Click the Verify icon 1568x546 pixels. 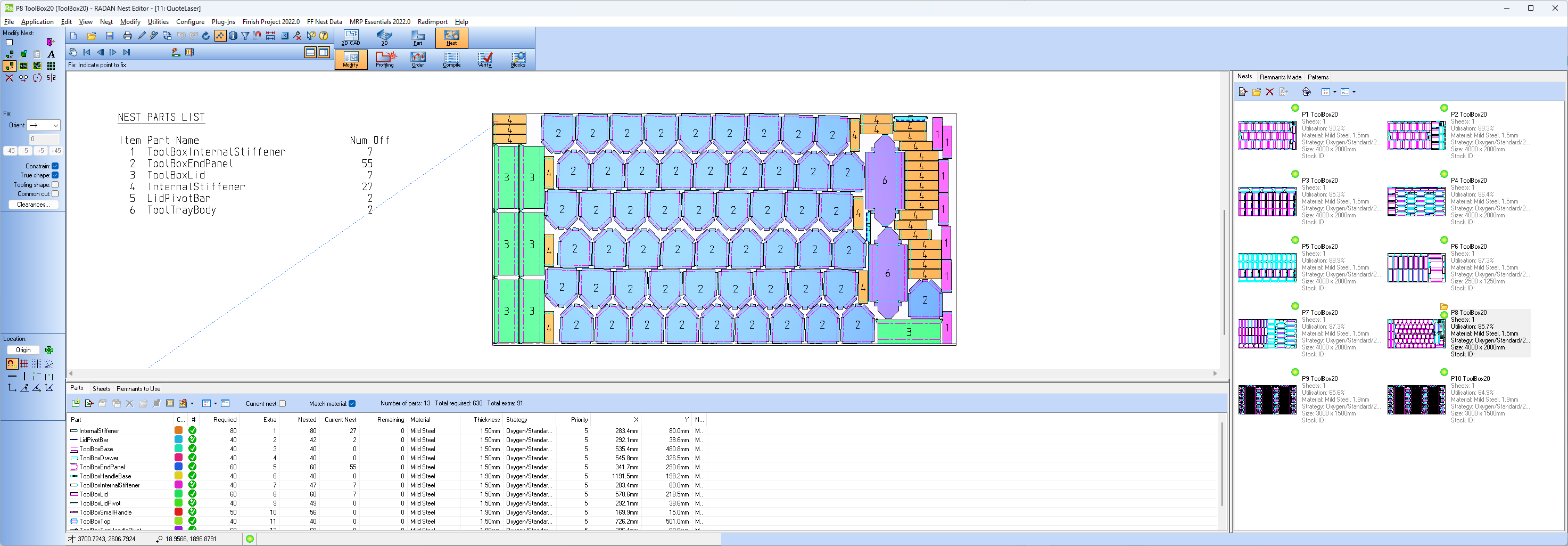pyautogui.click(x=484, y=59)
